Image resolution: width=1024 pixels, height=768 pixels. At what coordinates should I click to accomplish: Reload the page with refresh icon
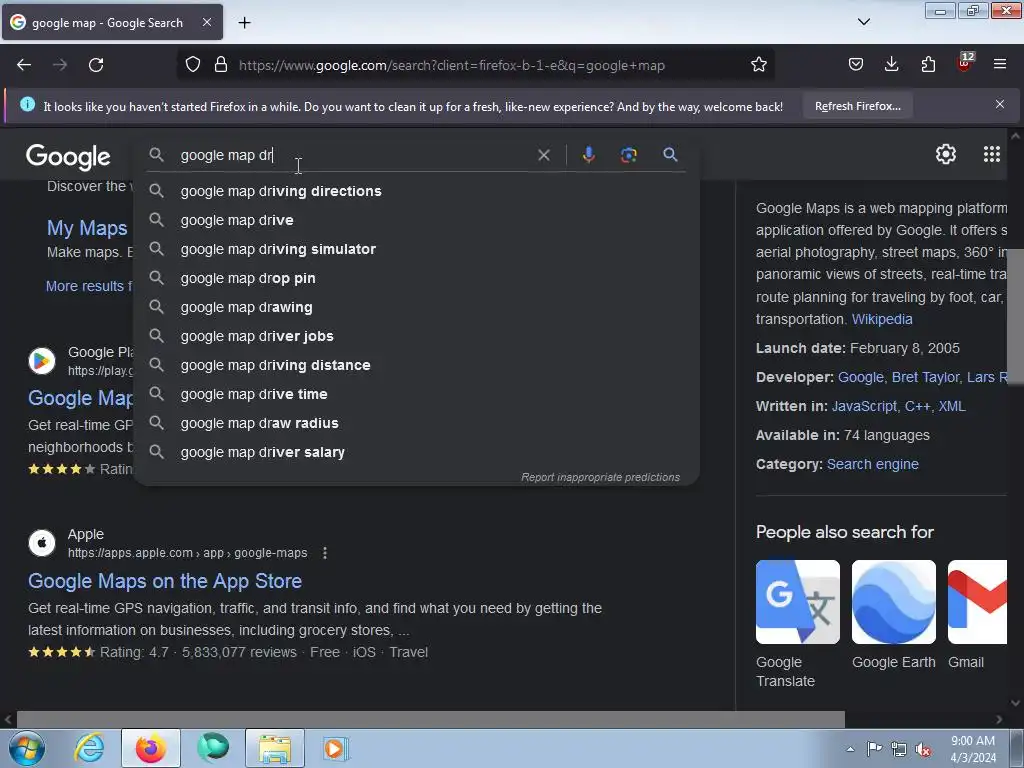point(96,65)
